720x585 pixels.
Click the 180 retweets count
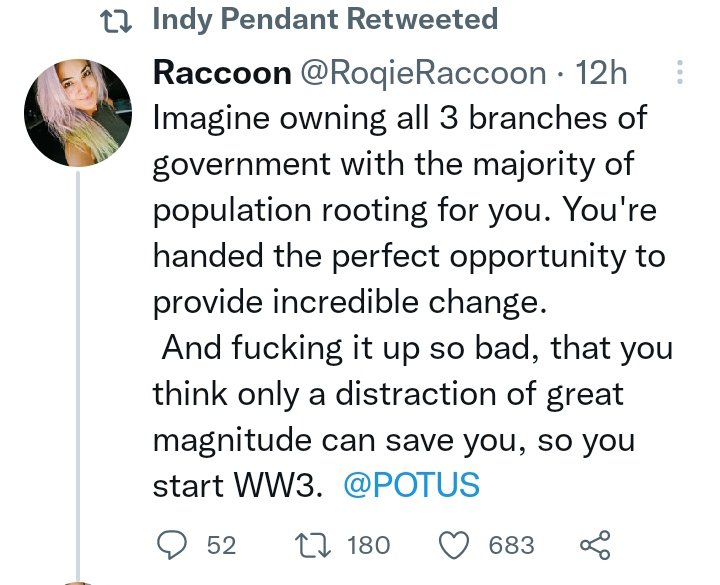click(x=367, y=545)
